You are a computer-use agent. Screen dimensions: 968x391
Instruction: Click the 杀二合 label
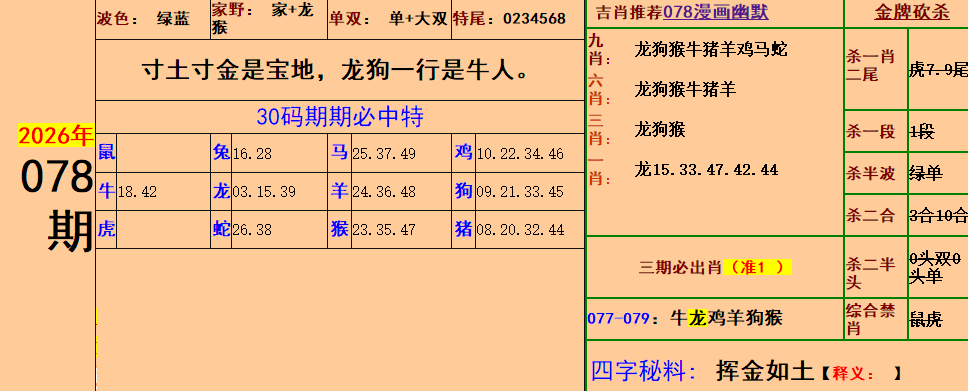click(870, 216)
